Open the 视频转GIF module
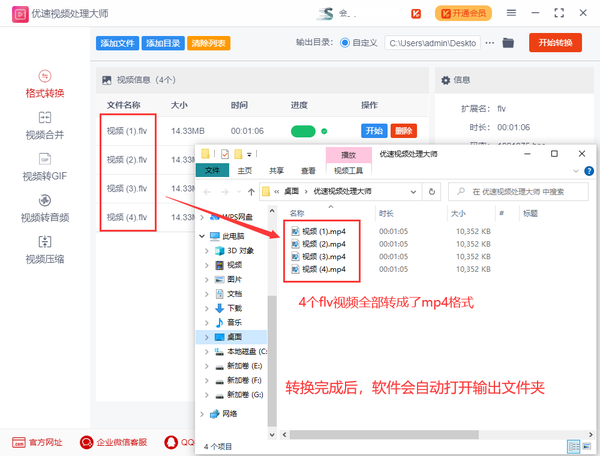600x456 pixels. (45, 167)
